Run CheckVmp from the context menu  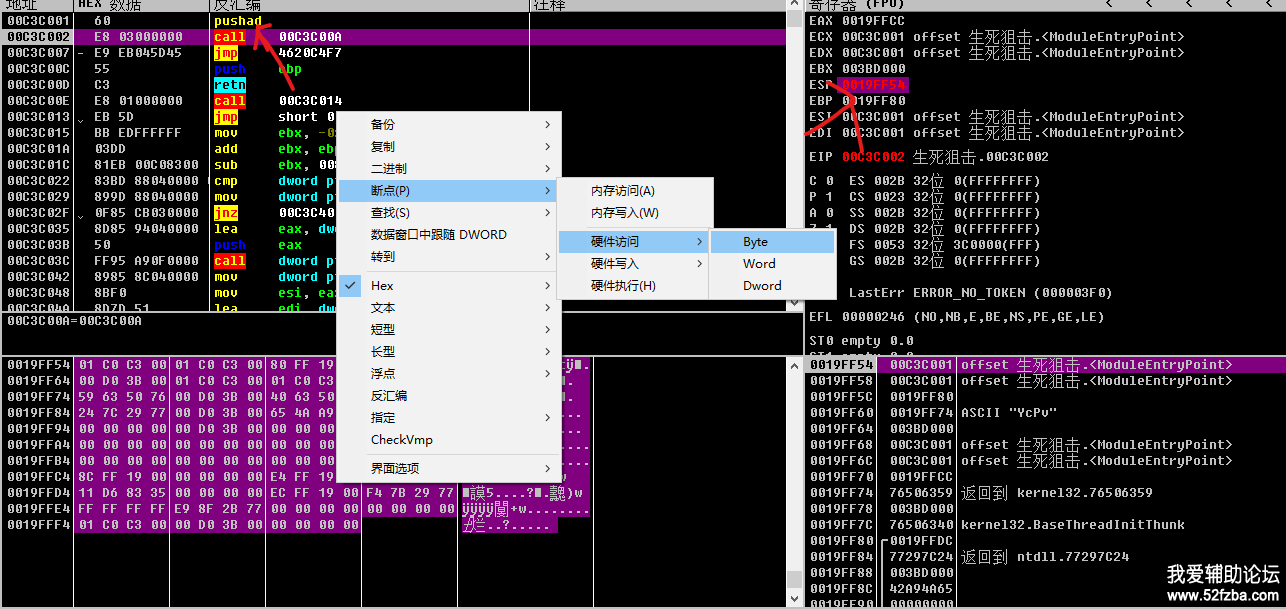(402, 440)
